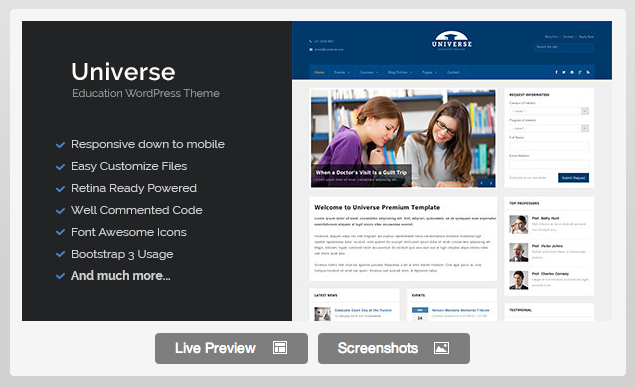Click the Apply Now link in the header
Image resolution: width=635 pixels, height=388 pixels.
pos(586,37)
